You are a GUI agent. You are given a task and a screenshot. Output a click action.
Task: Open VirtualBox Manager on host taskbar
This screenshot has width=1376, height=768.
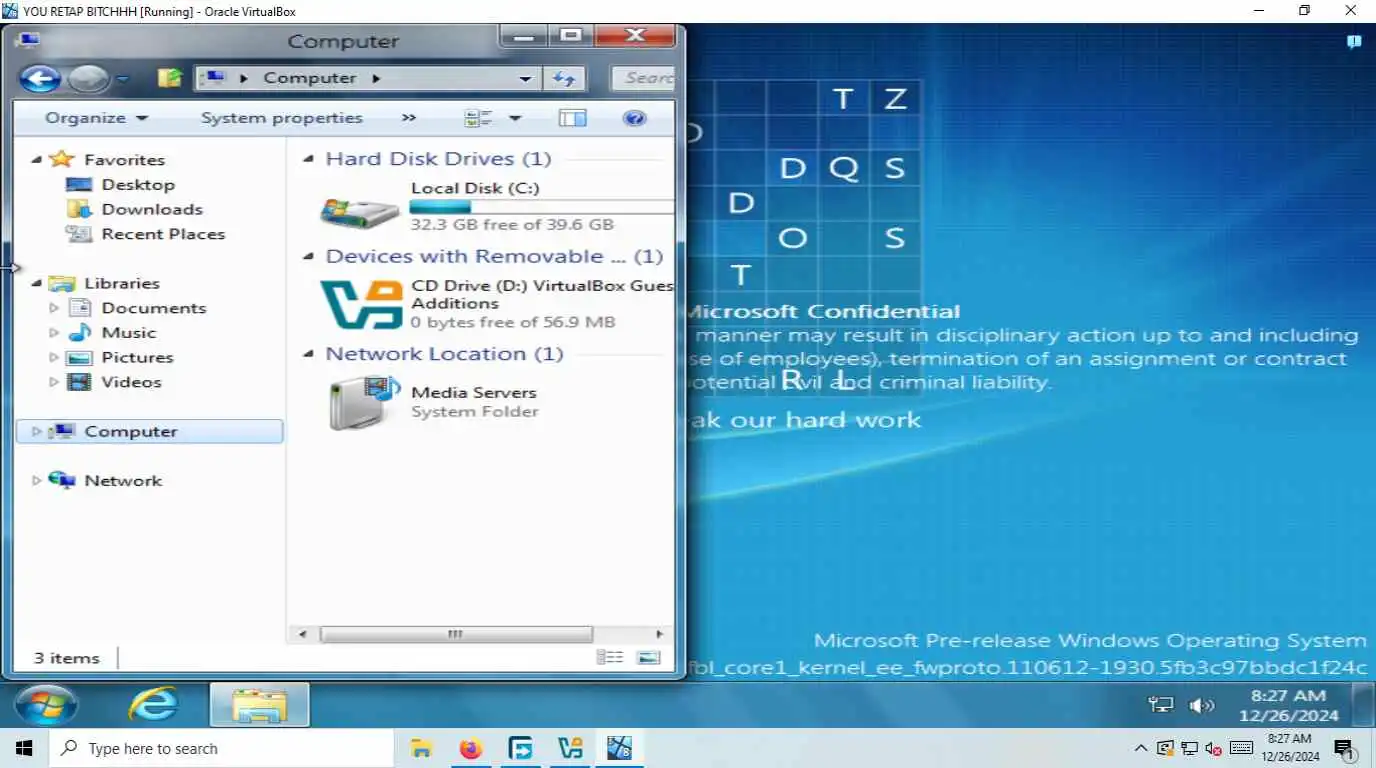pos(570,748)
